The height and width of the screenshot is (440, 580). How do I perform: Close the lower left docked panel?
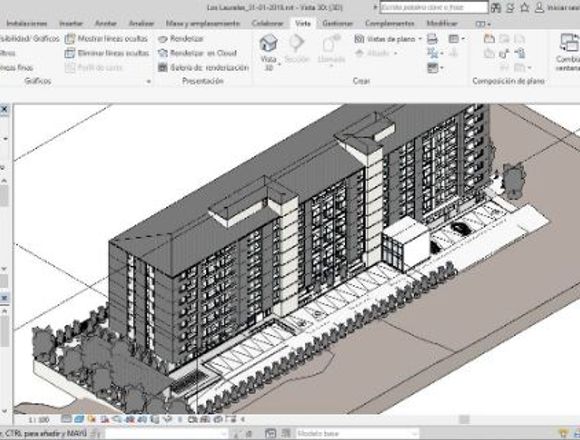4,298
